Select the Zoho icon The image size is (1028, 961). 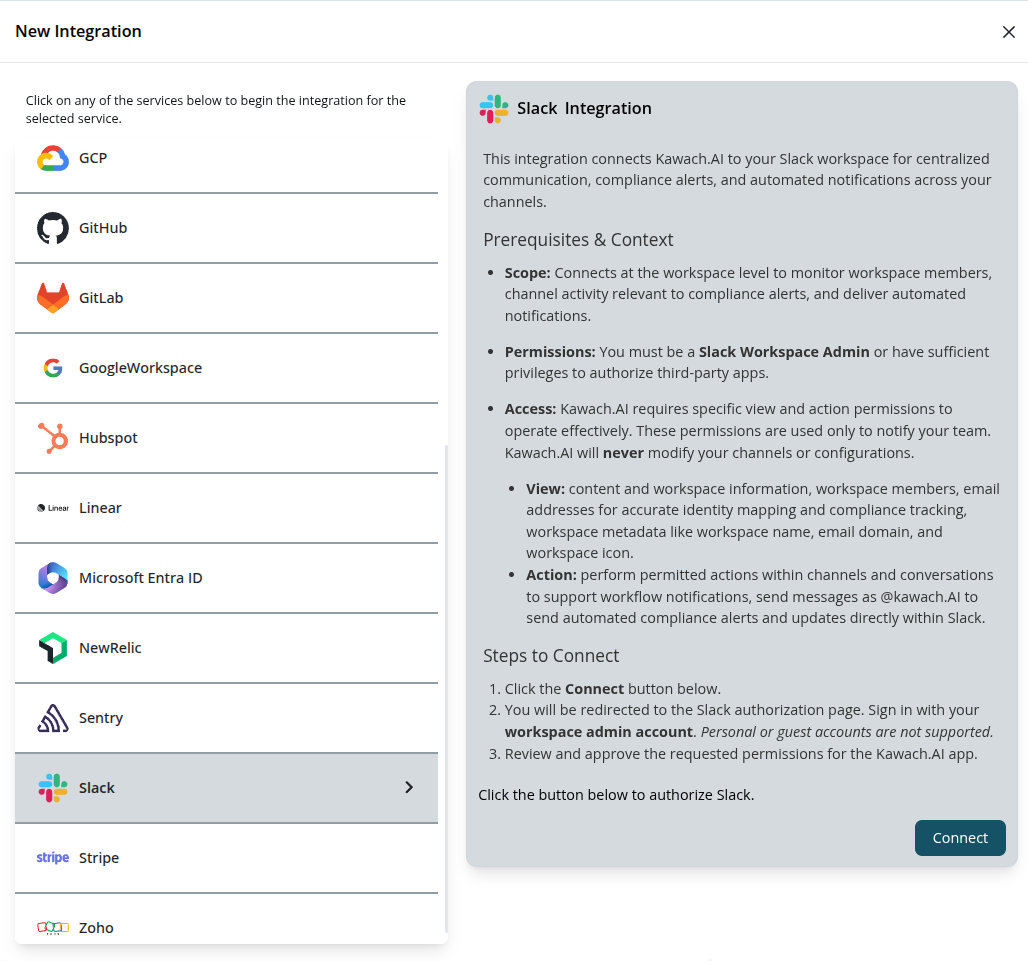coord(52,927)
